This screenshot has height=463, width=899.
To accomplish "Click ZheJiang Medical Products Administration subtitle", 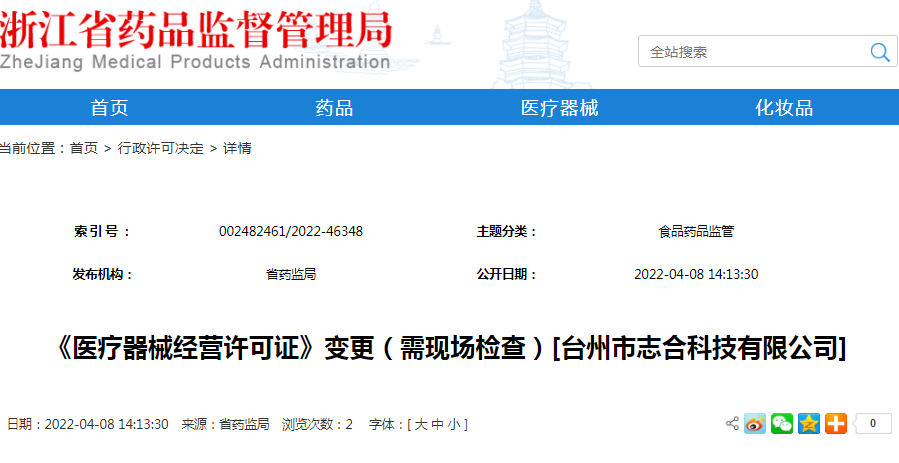I will tap(195, 62).
